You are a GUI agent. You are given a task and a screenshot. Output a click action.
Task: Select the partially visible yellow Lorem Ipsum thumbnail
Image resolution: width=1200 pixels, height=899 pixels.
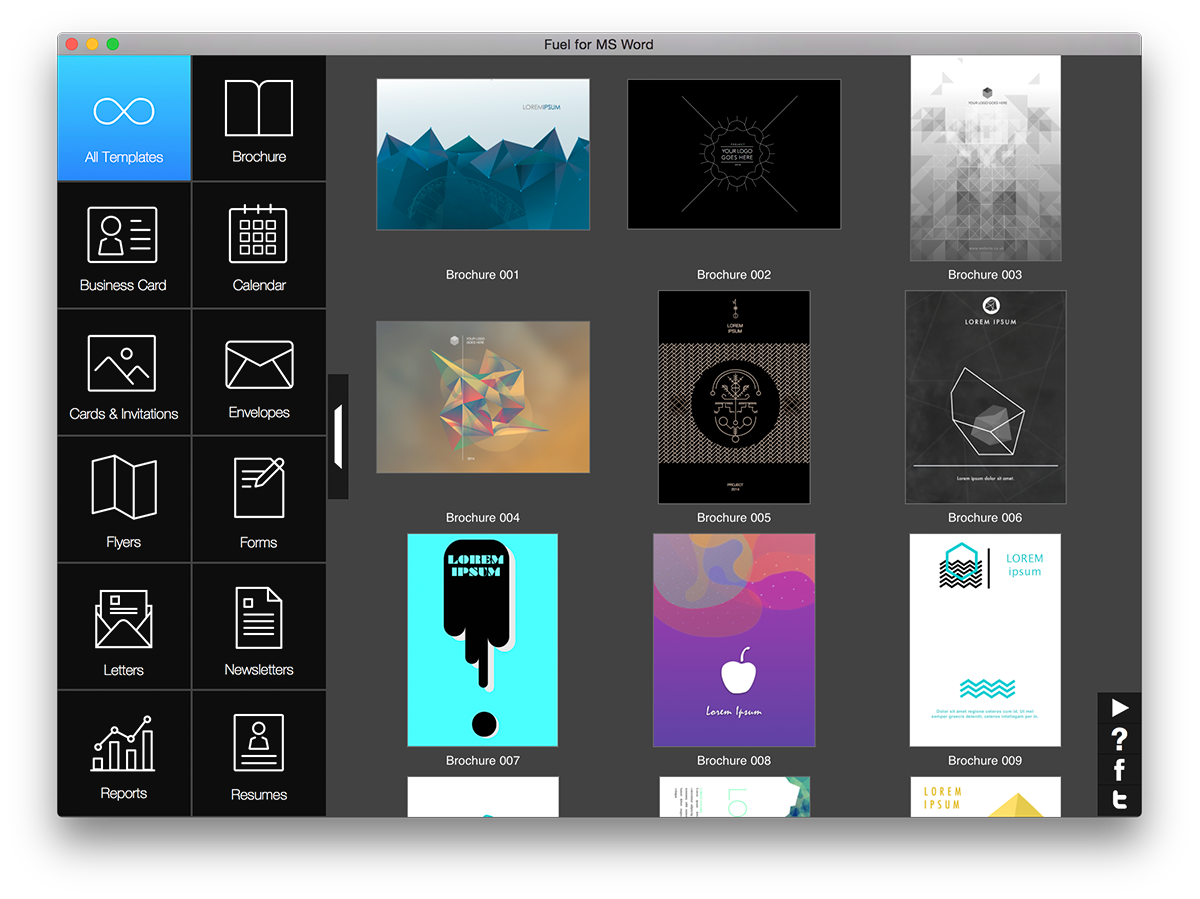tap(985, 797)
